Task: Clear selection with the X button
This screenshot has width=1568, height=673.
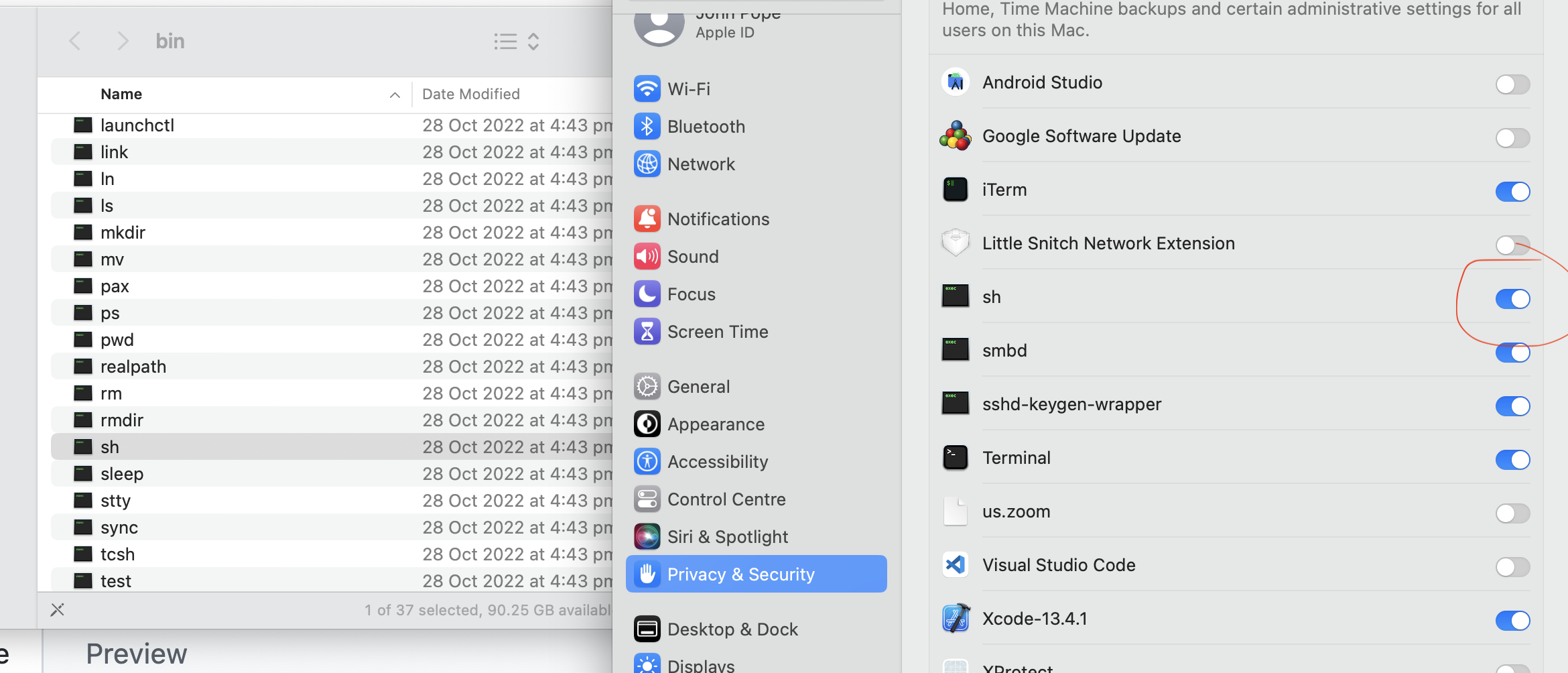Action: [58, 609]
